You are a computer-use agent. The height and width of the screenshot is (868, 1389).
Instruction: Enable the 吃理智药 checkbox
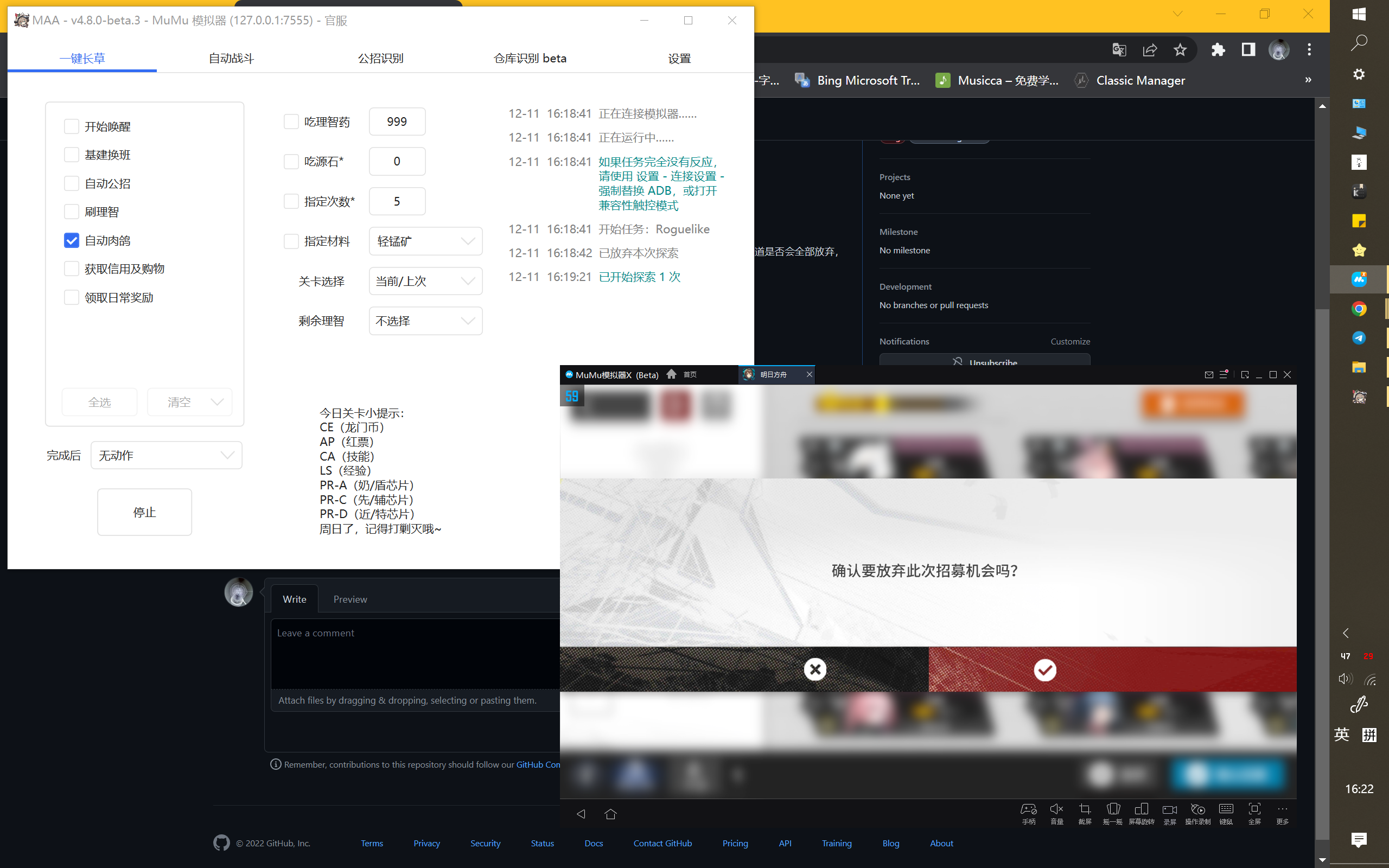point(291,121)
